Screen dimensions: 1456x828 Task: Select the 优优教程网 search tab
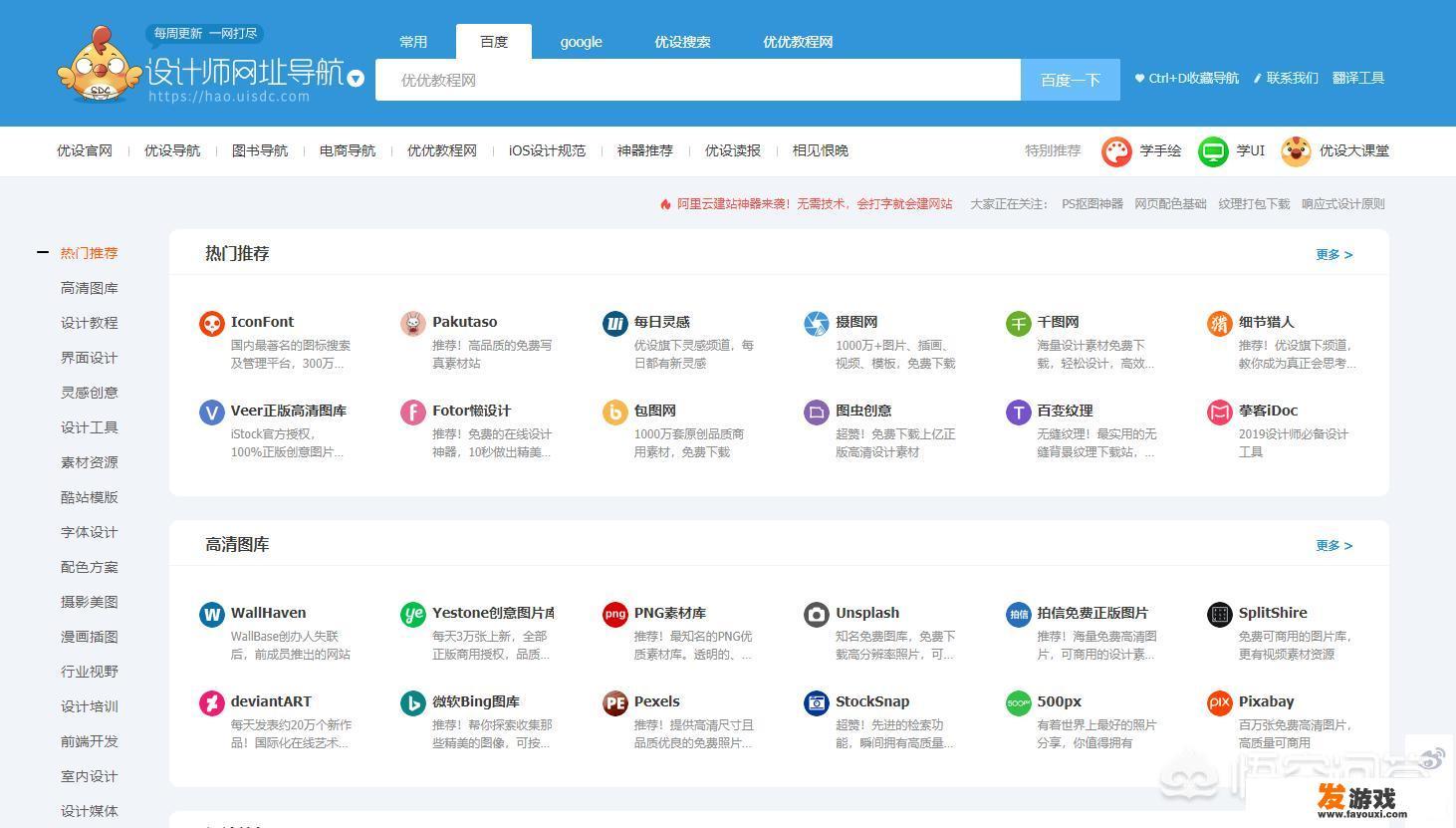tap(798, 42)
